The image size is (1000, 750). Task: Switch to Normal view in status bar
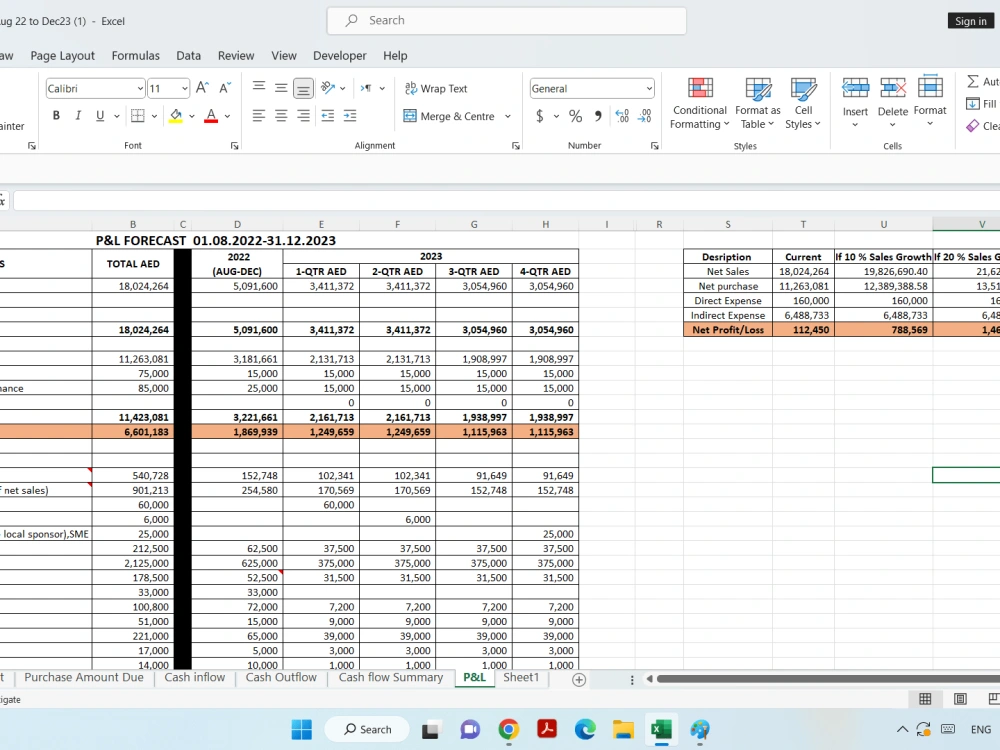pos(925,699)
